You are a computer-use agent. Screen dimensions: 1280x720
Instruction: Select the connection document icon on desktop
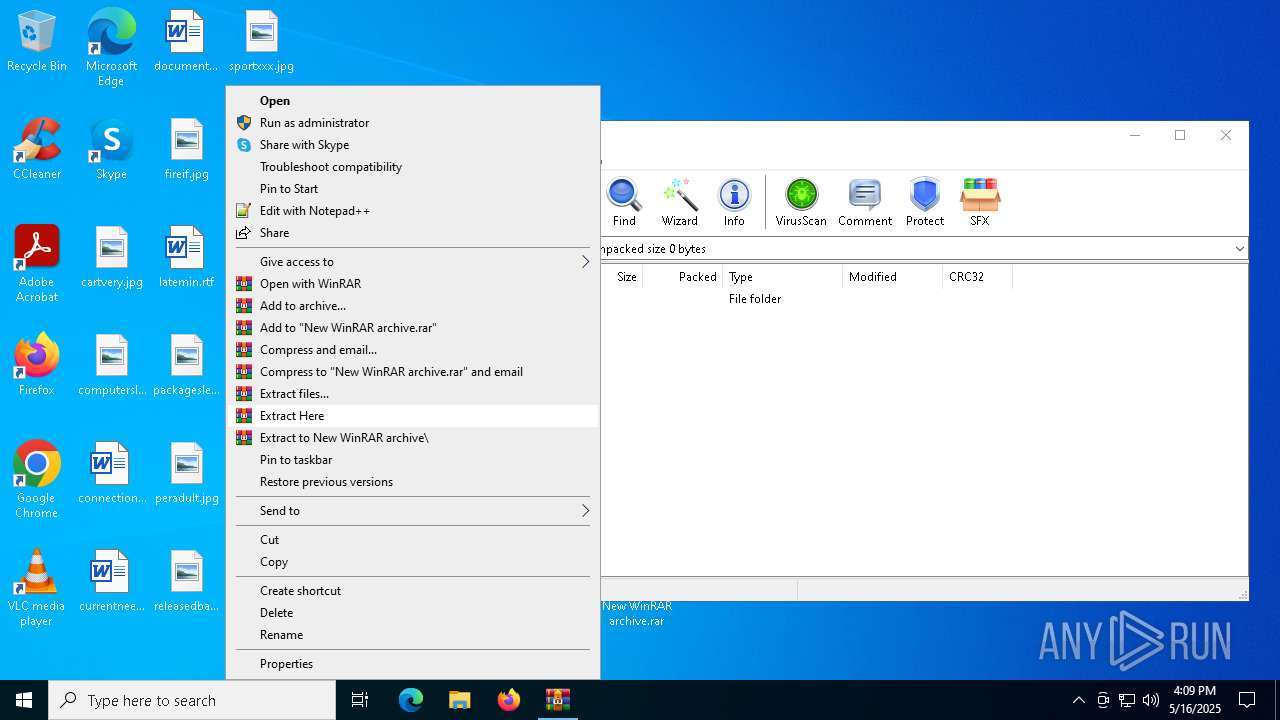pyautogui.click(x=112, y=473)
